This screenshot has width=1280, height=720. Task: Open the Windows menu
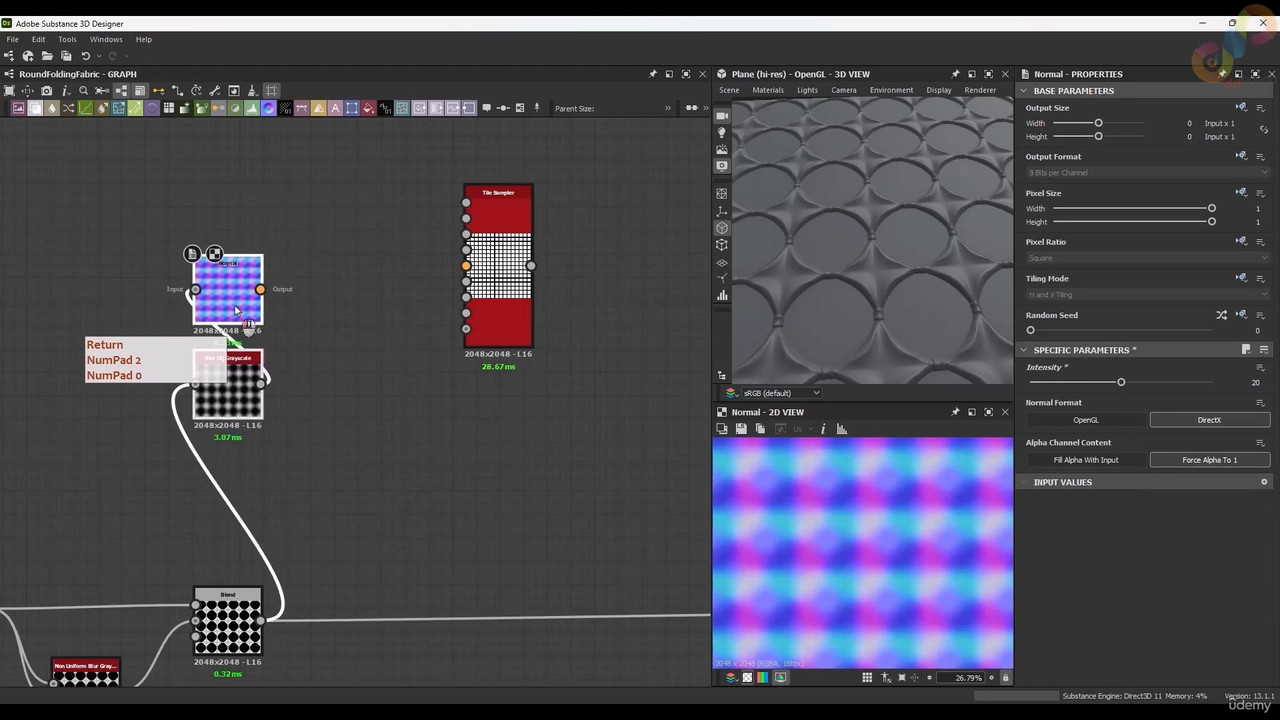point(106,39)
